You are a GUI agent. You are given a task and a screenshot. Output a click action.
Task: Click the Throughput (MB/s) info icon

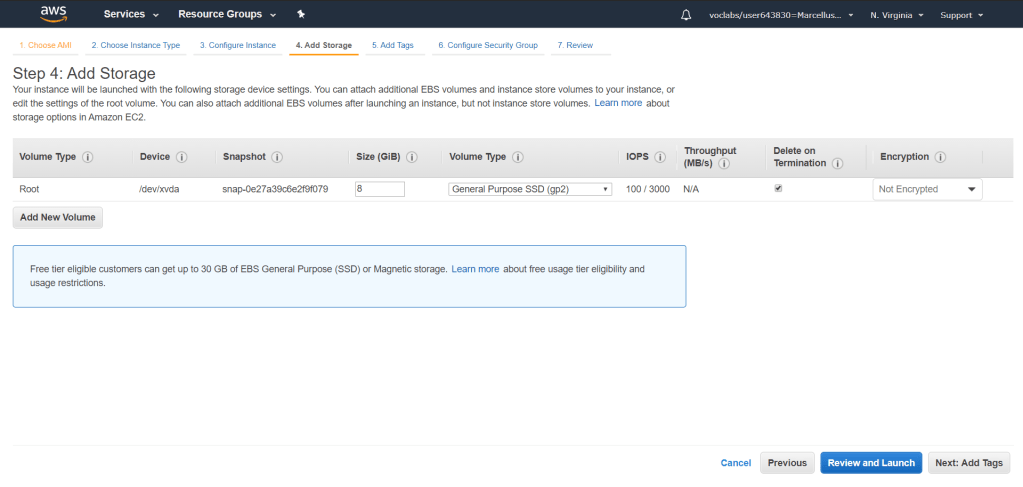[x=723, y=164]
